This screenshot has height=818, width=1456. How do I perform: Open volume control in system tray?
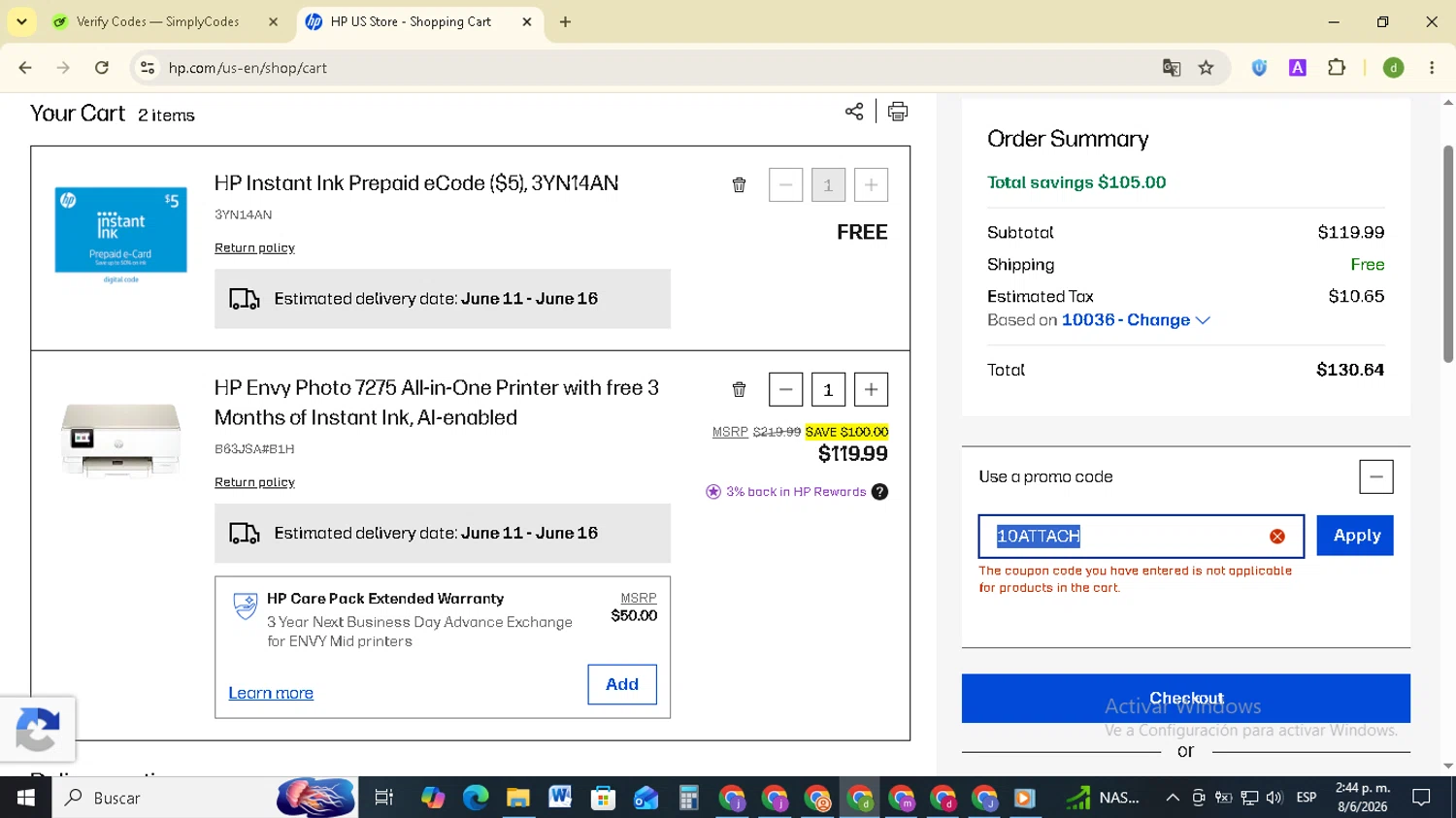coord(1274,798)
